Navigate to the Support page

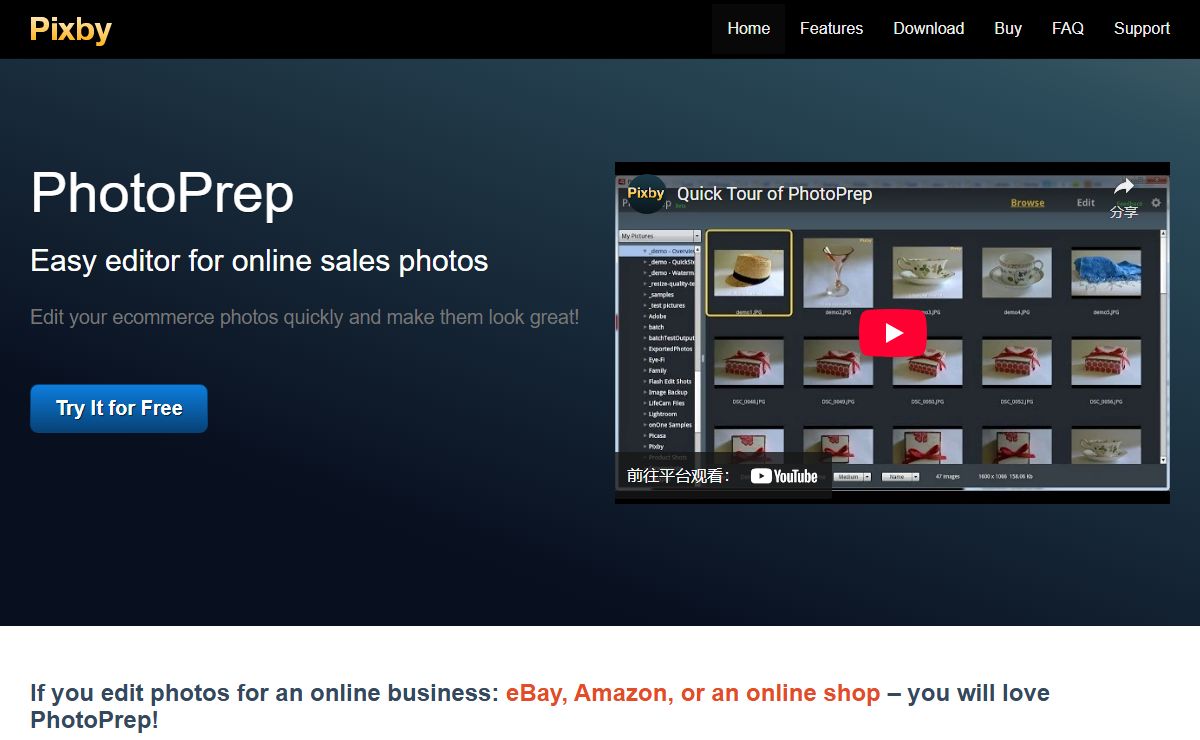1141,28
